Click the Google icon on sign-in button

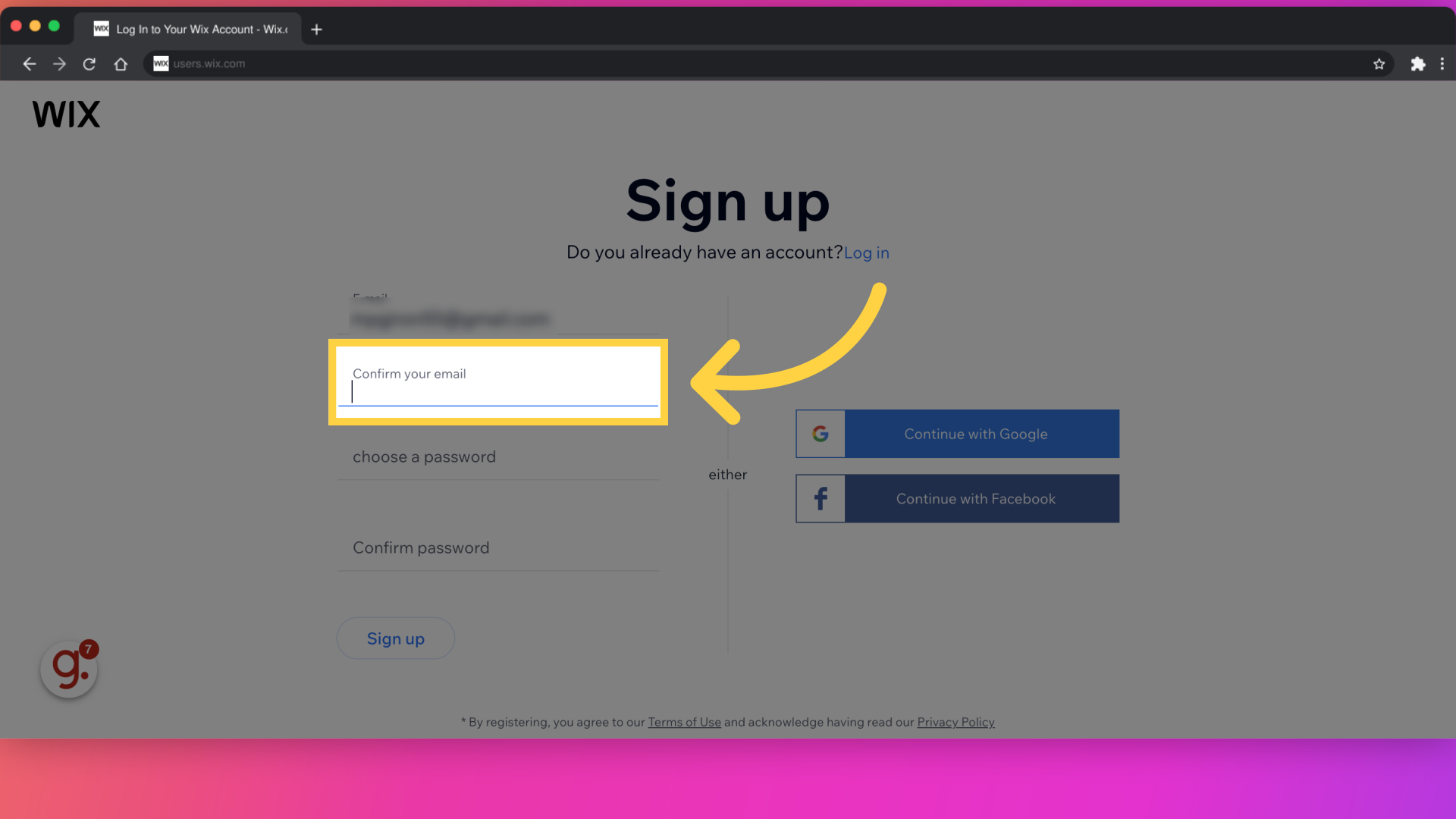coord(820,433)
